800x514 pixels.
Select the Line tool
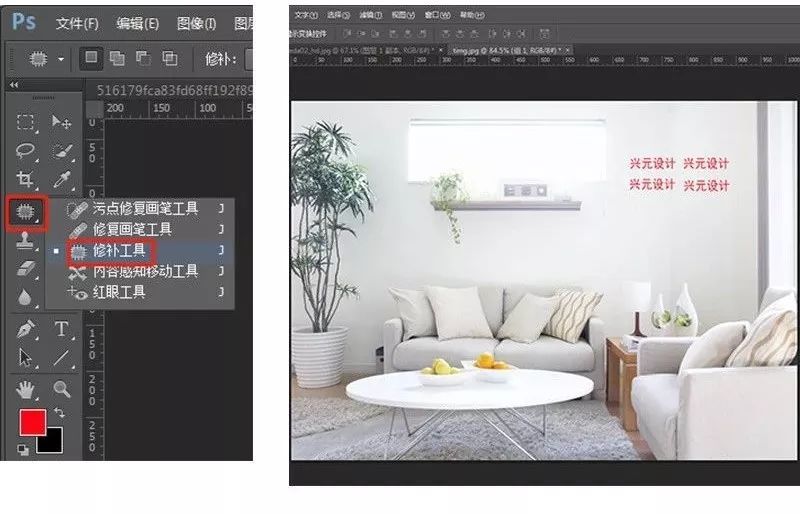(62, 358)
